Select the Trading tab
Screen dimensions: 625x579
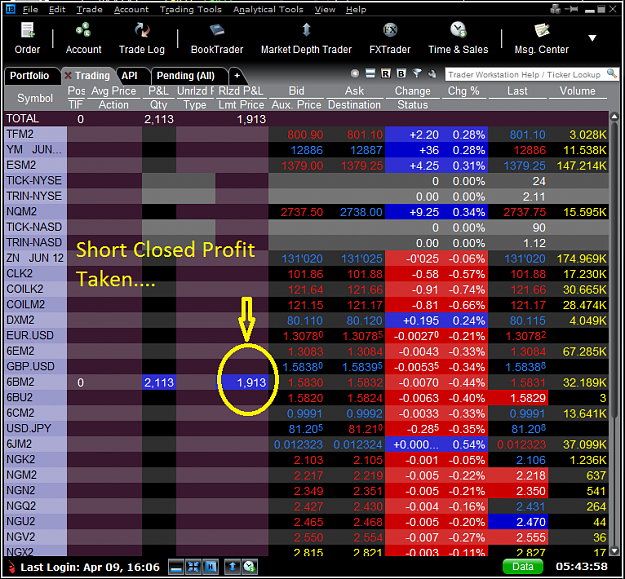(x=92, y=75)
